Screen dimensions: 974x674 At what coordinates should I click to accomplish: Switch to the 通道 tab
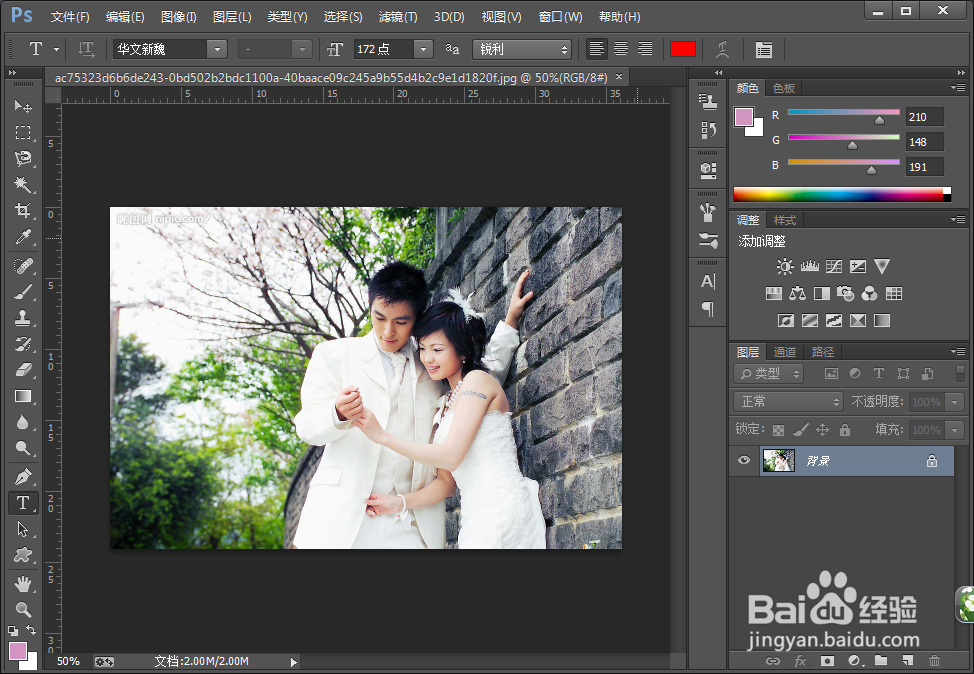[x=785, y=352]
